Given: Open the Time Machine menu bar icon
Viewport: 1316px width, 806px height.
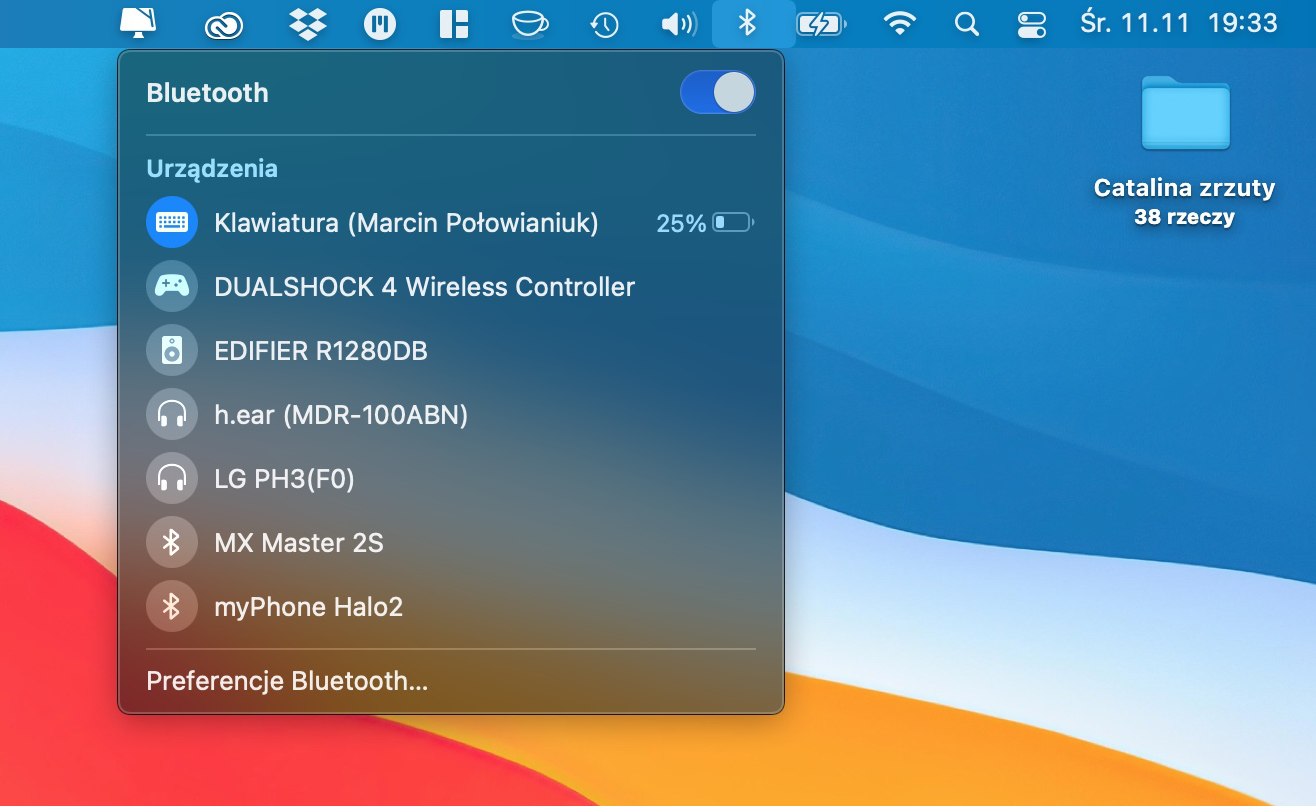Looking at the screenshot, I should pos(604,25).
